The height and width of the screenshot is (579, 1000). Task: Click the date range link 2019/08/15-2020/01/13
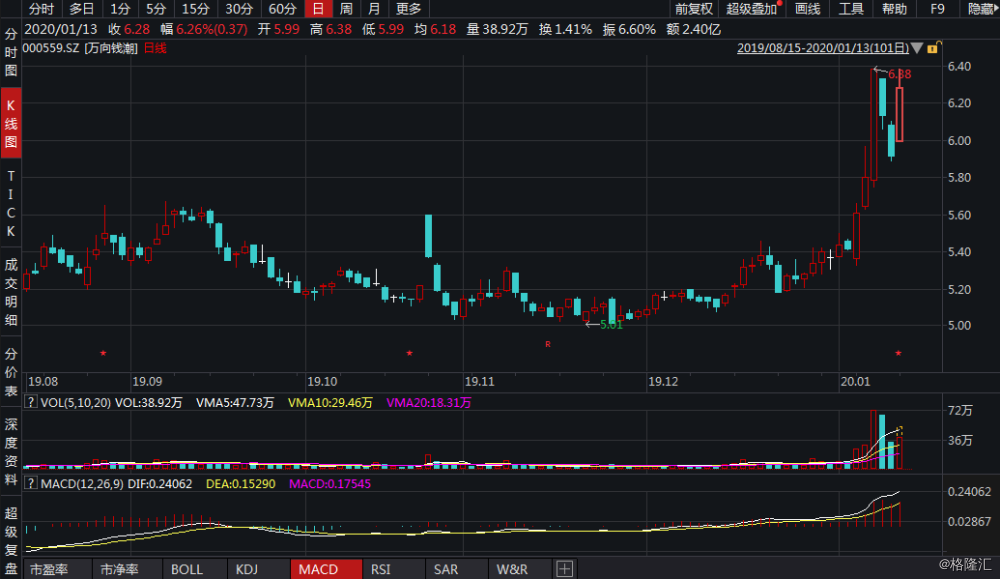[823, 48]
